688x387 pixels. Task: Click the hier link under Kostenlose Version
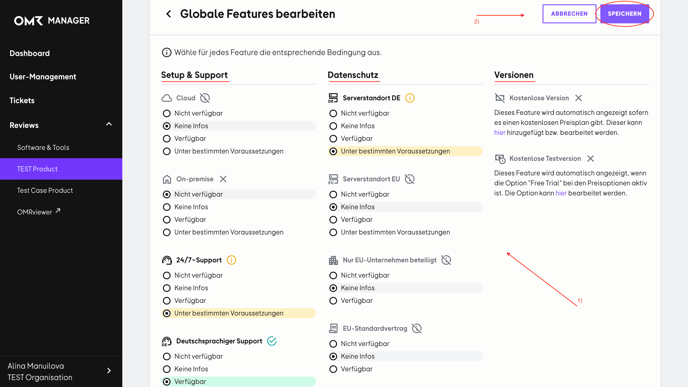click(x=499, y=133)
